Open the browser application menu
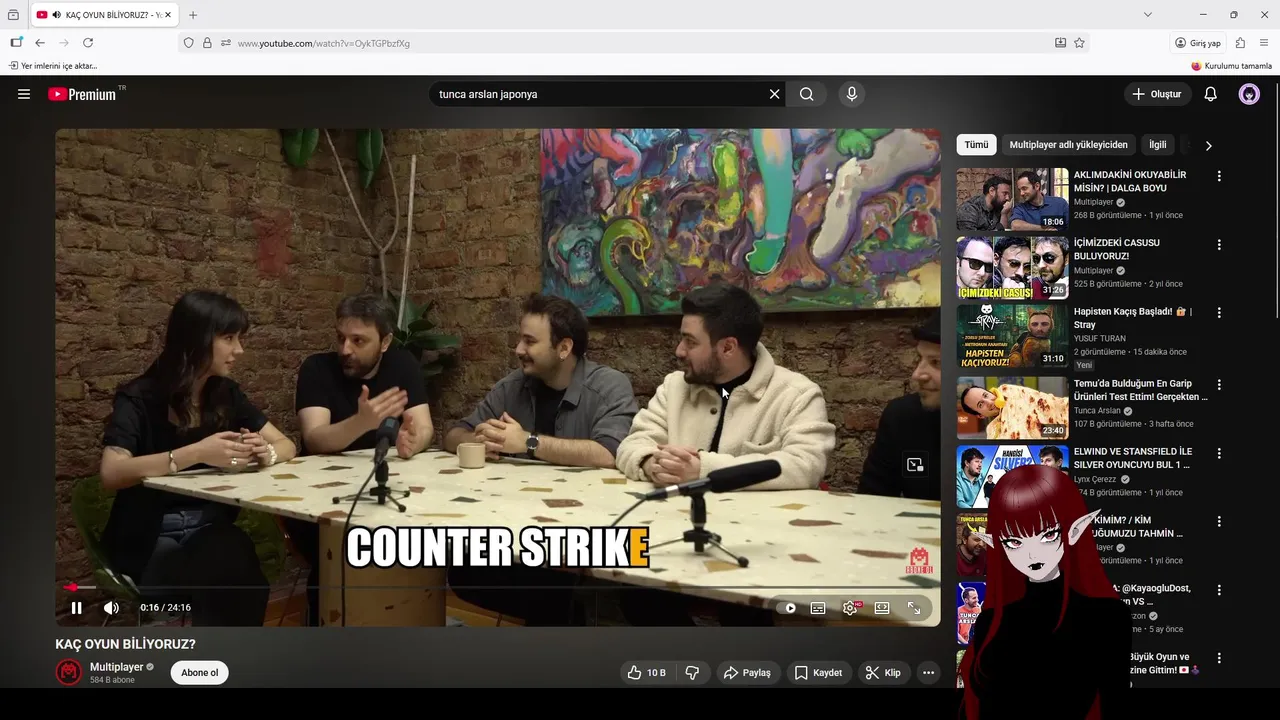The height and width of the screenshot is (720, 1280). (x=1264, y=43)
